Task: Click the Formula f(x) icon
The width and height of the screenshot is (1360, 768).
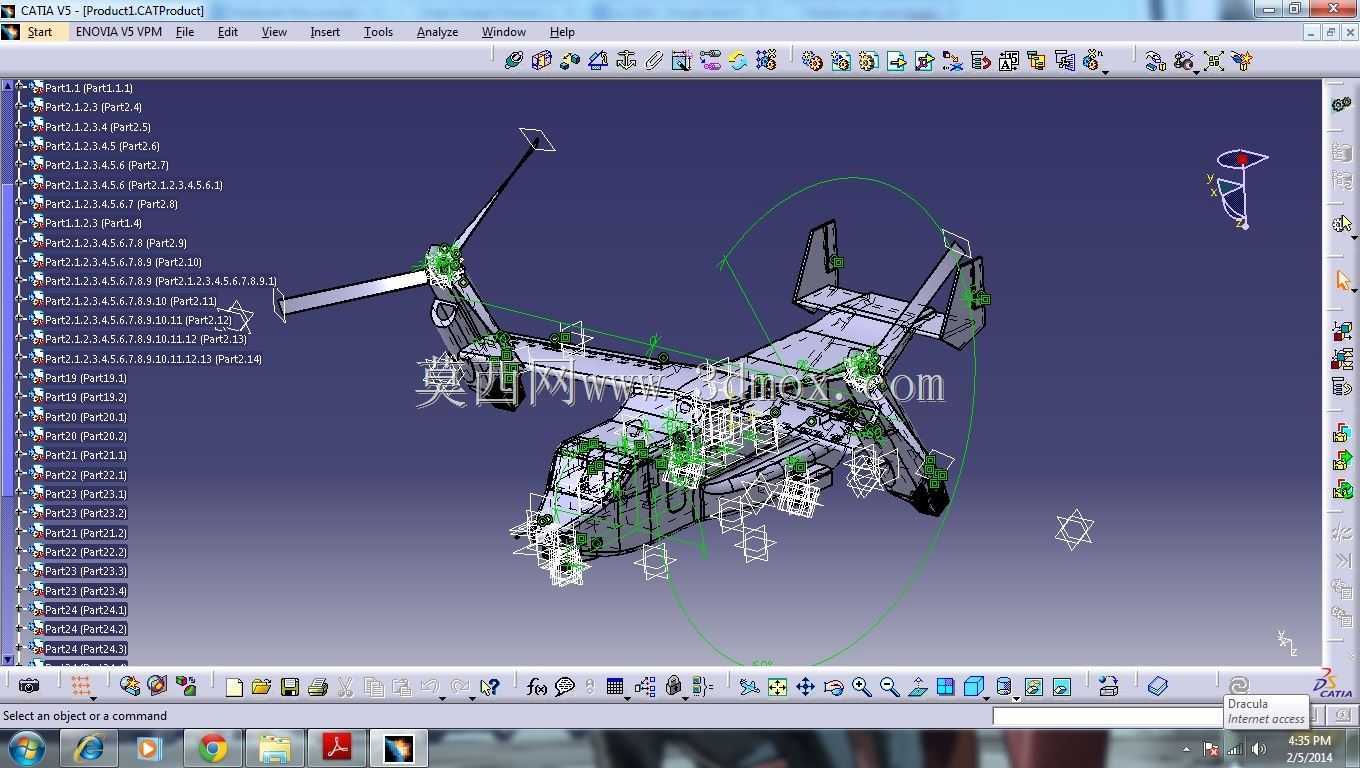Action: 537,687
